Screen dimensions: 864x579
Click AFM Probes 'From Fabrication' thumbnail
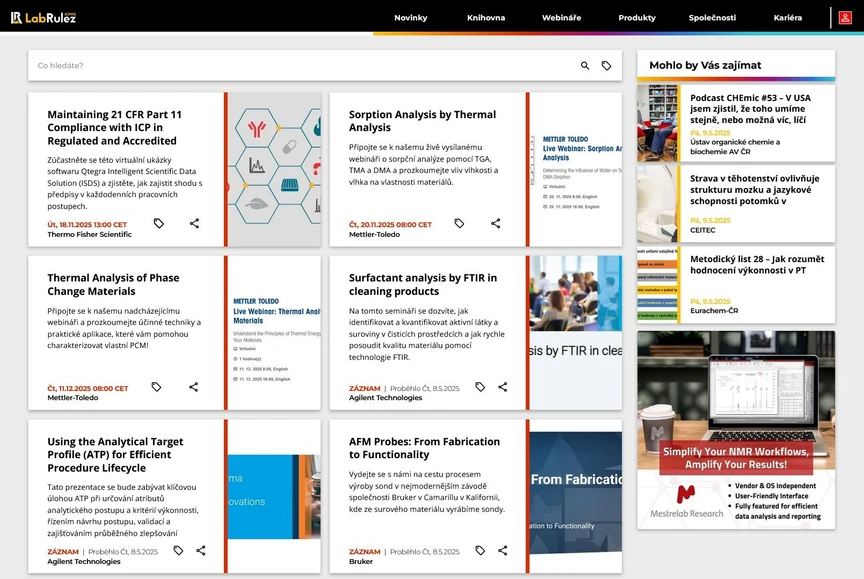tap(576, 496)
